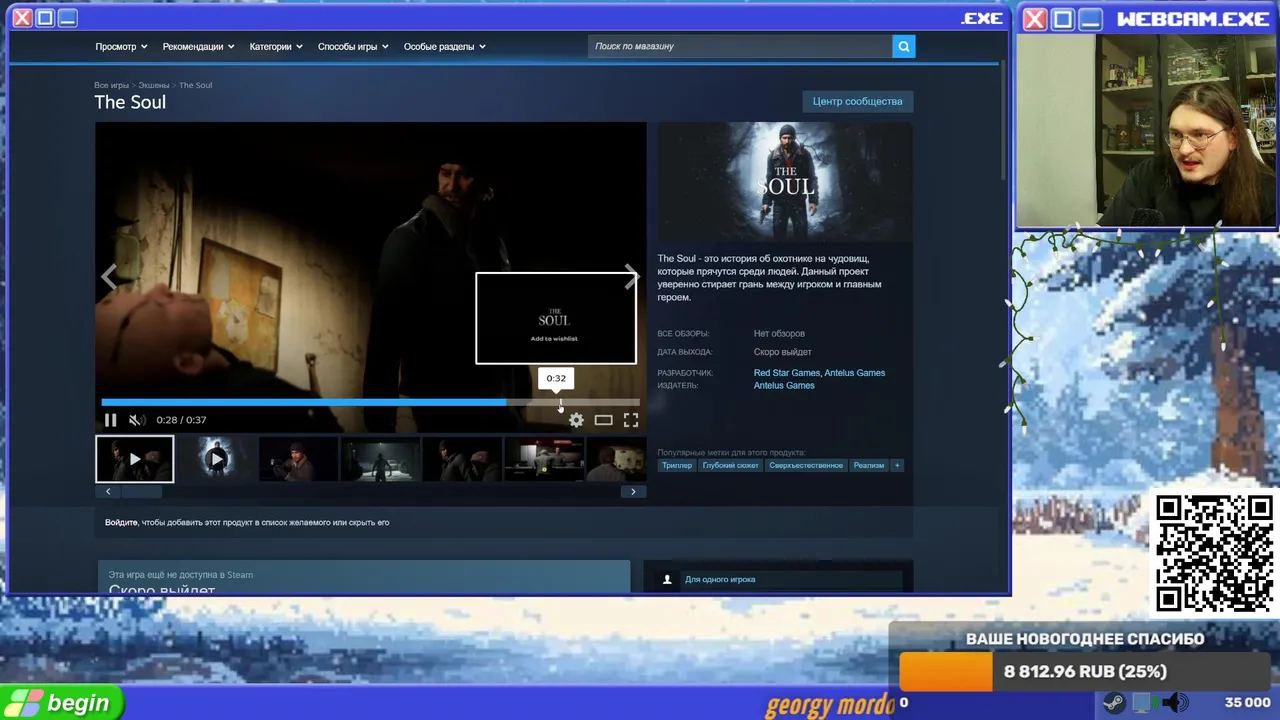Image resolution: width=1280 pixels, height=720 pixels.
Task: Open 'Способы игры' dropdown menu
Action: [353, 46]
